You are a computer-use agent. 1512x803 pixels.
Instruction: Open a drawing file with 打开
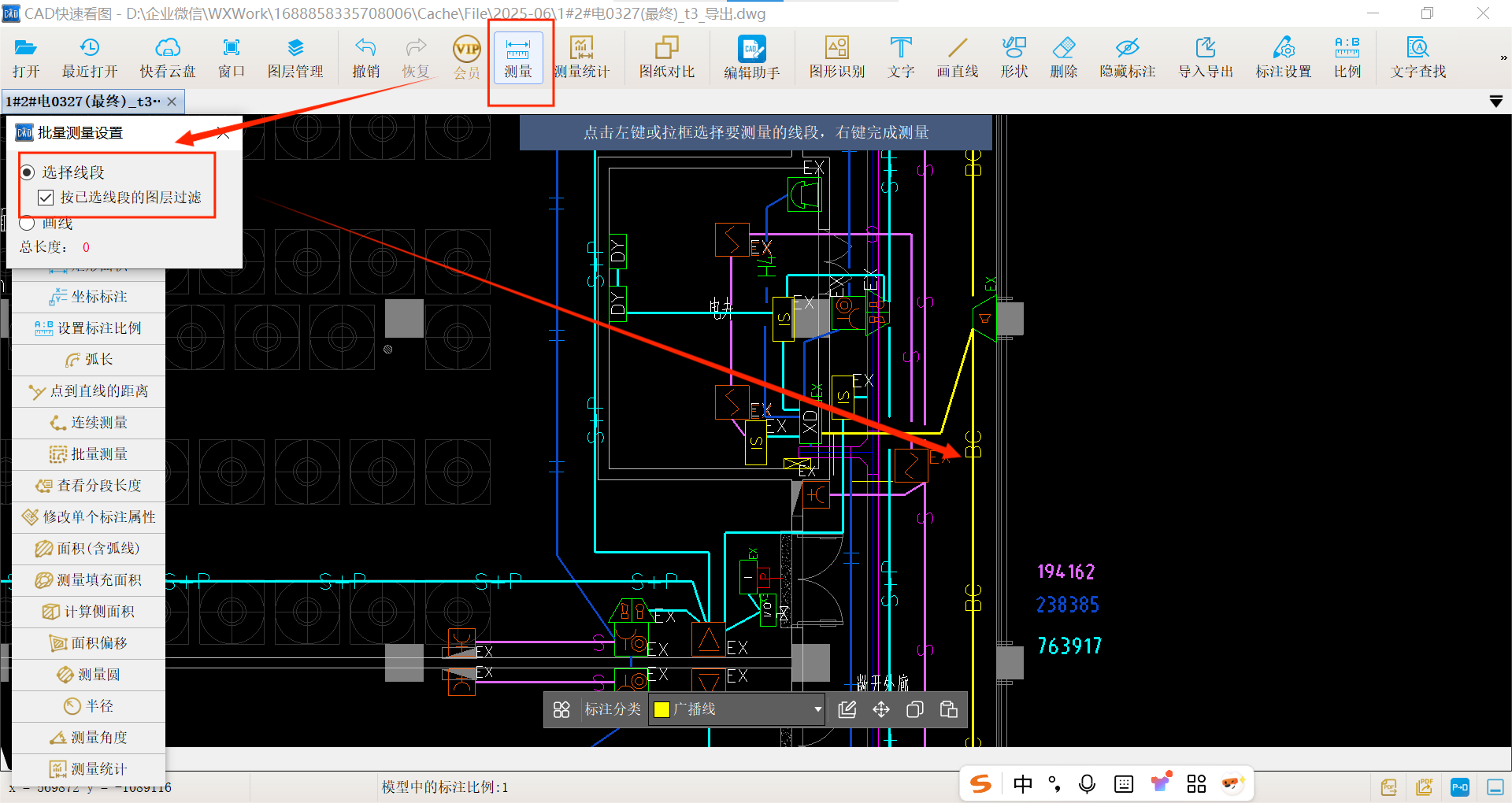(x=25, y=57)
